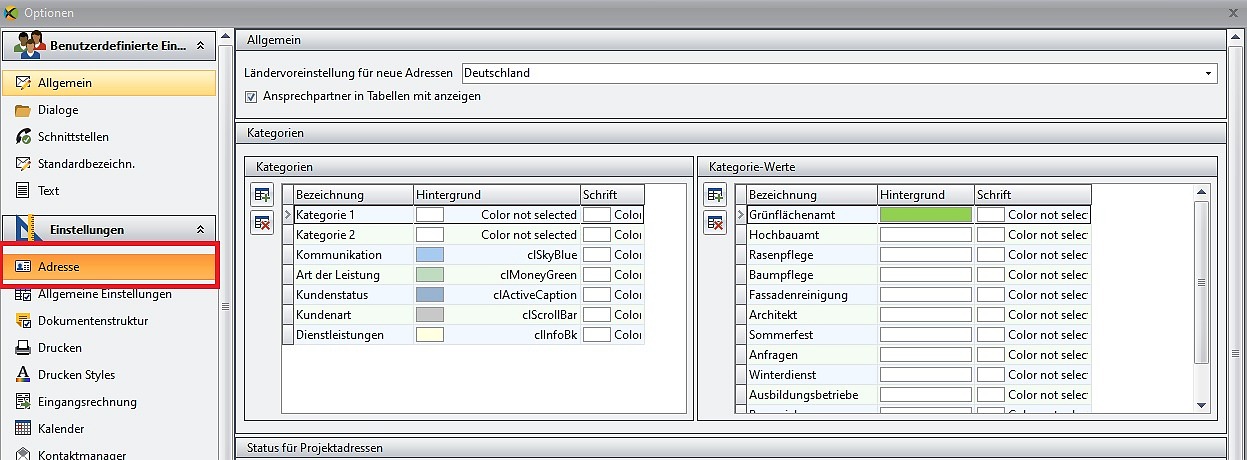Click the Kundenart clScrollBar swatch
1247x460 pixels.
430,315
